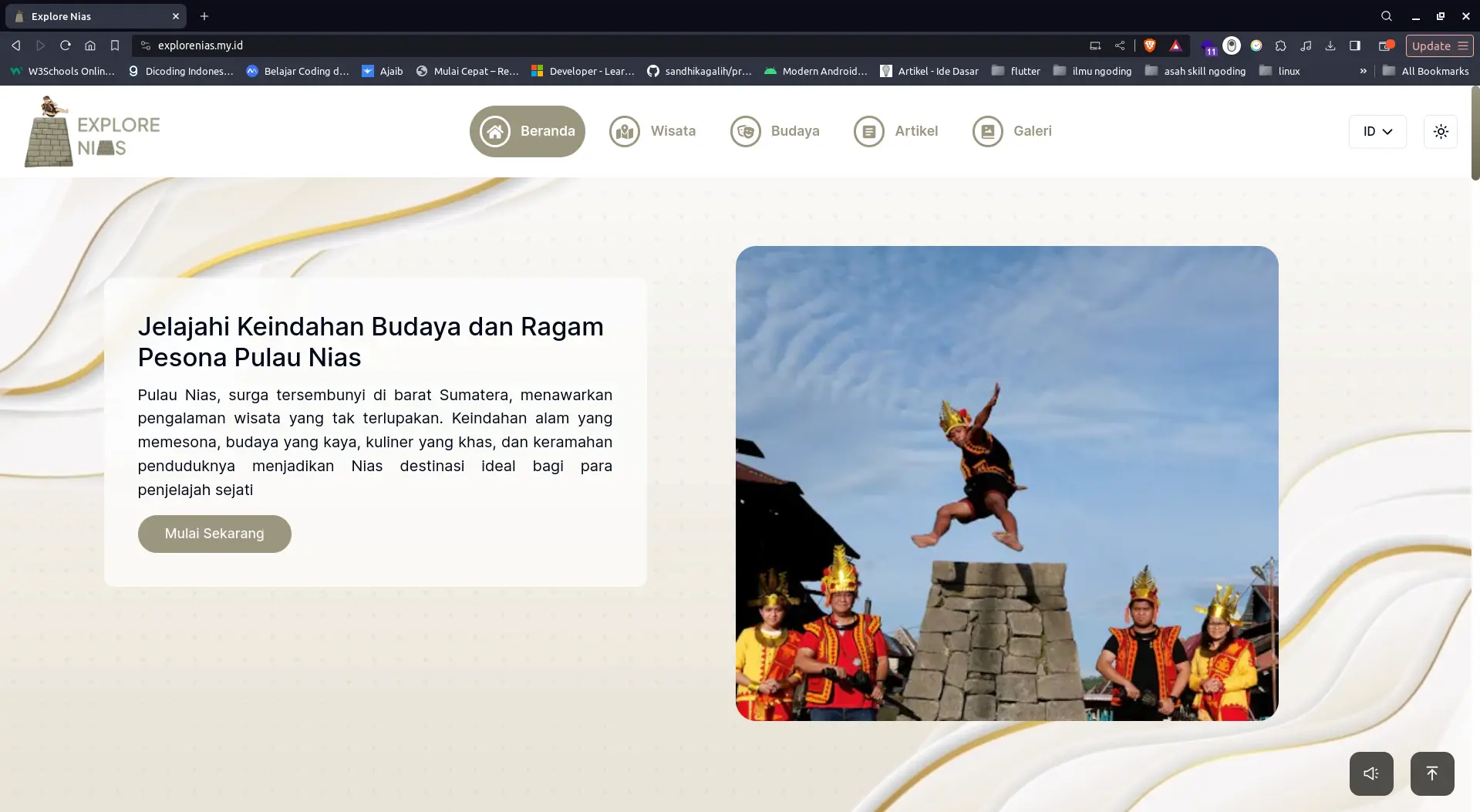Open the ID language dropdown

[x=1377, y=131]
